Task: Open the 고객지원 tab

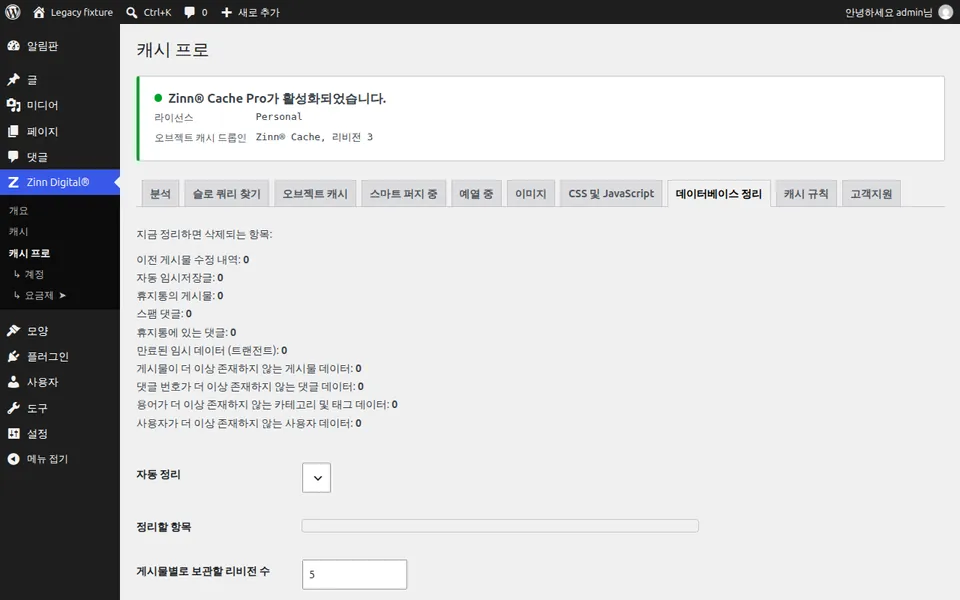Action: tap(871, 193)
